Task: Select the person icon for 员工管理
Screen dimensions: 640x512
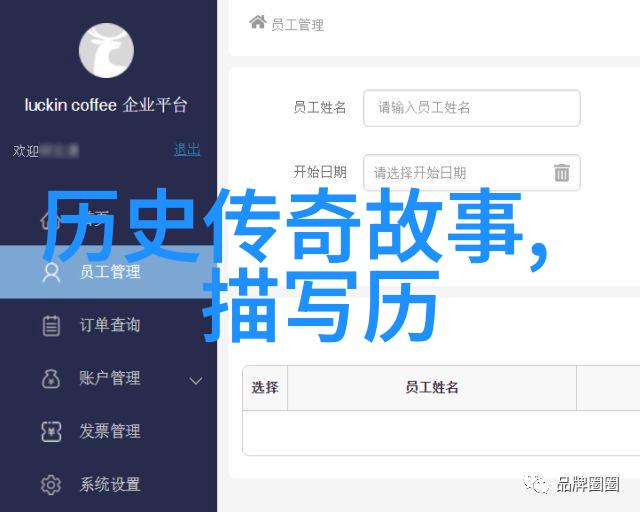Action: click(51, 272)
